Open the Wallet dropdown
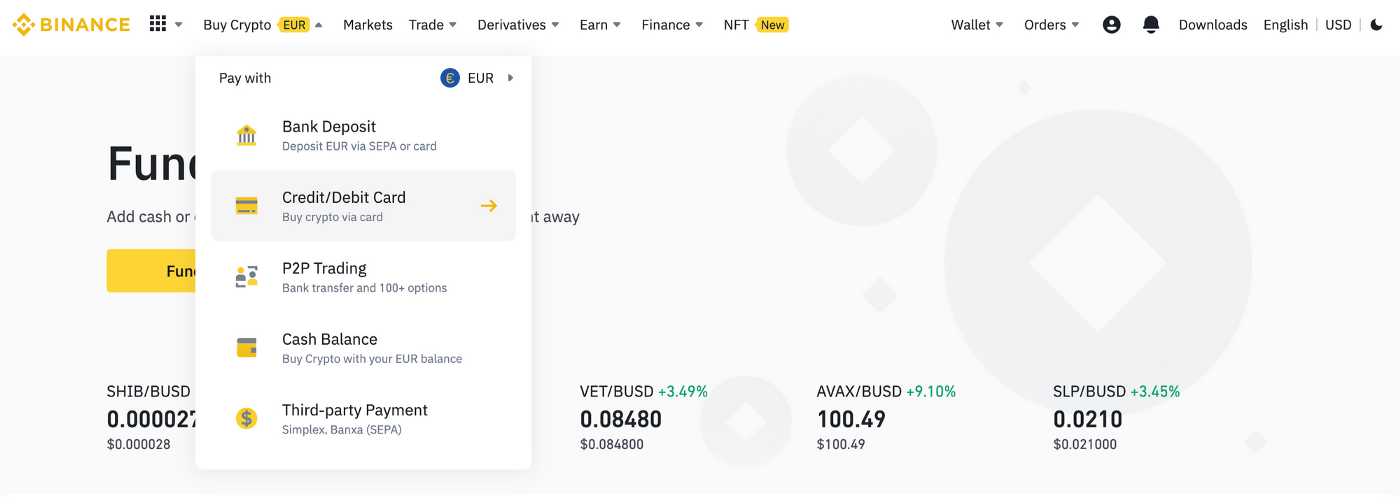This screenshot has height=497, width=1400. coord(977,25)
